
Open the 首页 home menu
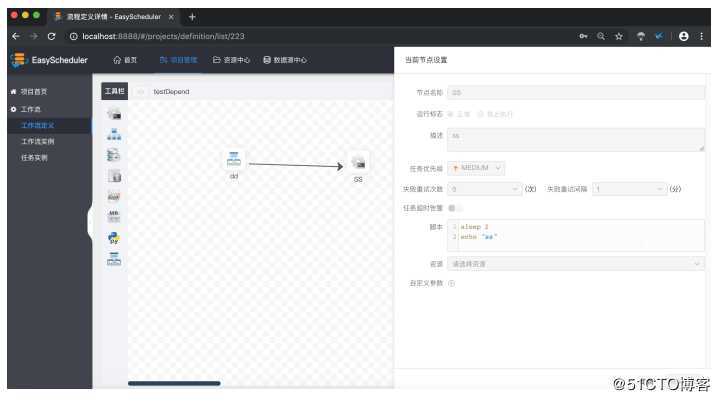(125, 60)
